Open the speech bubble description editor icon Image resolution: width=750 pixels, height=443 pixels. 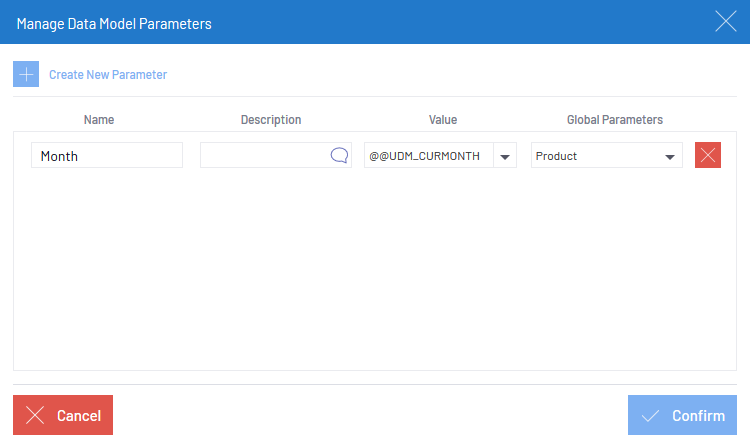pyautogui.click(x=339, y=155)
